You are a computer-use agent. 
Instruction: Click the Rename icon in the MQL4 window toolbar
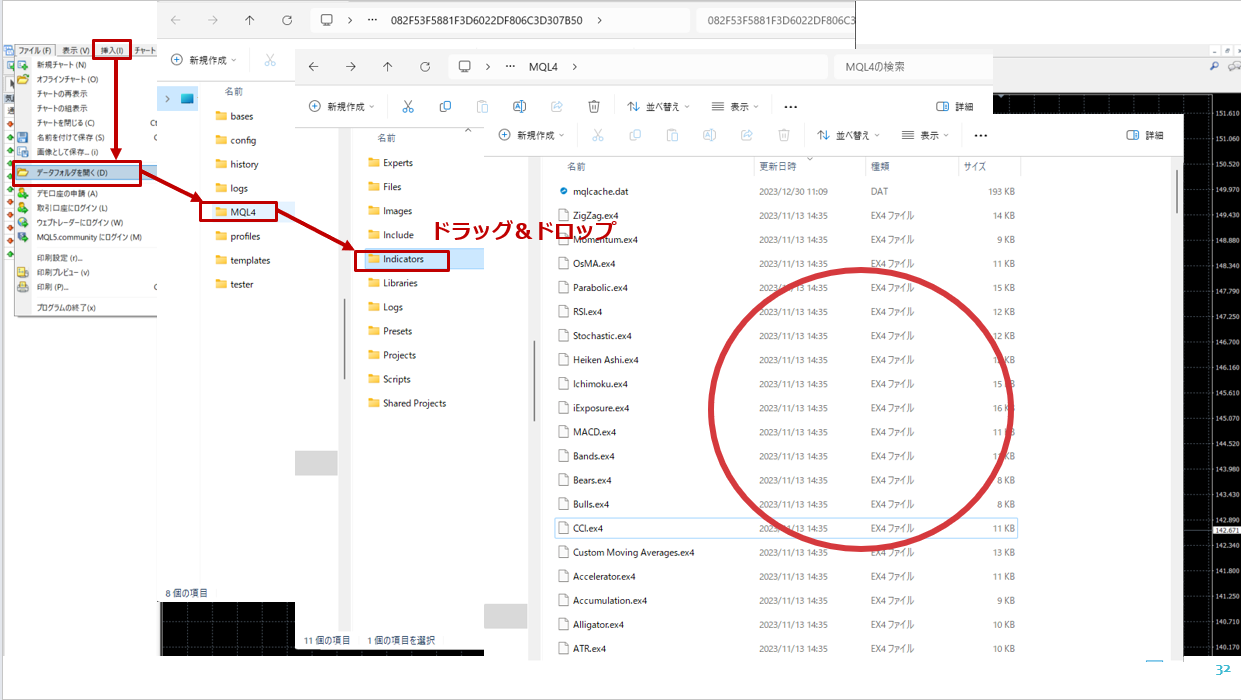click(519, 106)
